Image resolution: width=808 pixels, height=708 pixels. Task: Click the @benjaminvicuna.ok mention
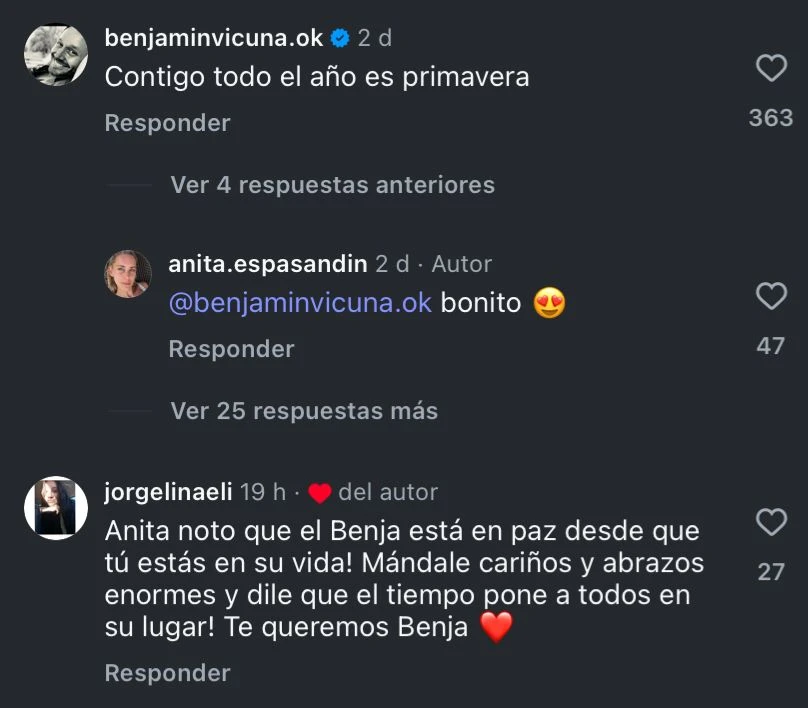tap(300, 303)
